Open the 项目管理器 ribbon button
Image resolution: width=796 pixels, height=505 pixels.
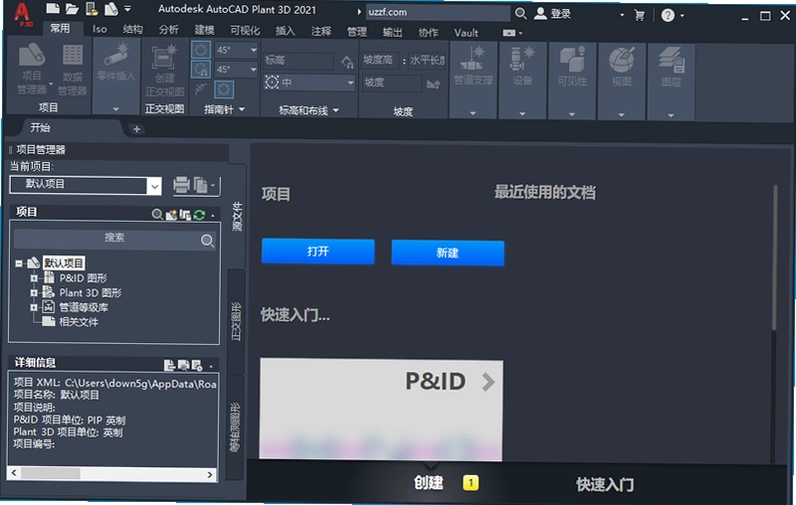click(31, 70)
